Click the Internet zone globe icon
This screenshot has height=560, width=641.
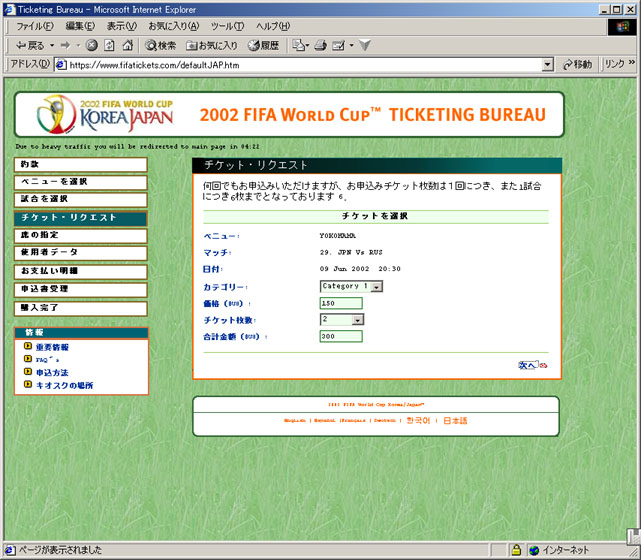(534, 550)
